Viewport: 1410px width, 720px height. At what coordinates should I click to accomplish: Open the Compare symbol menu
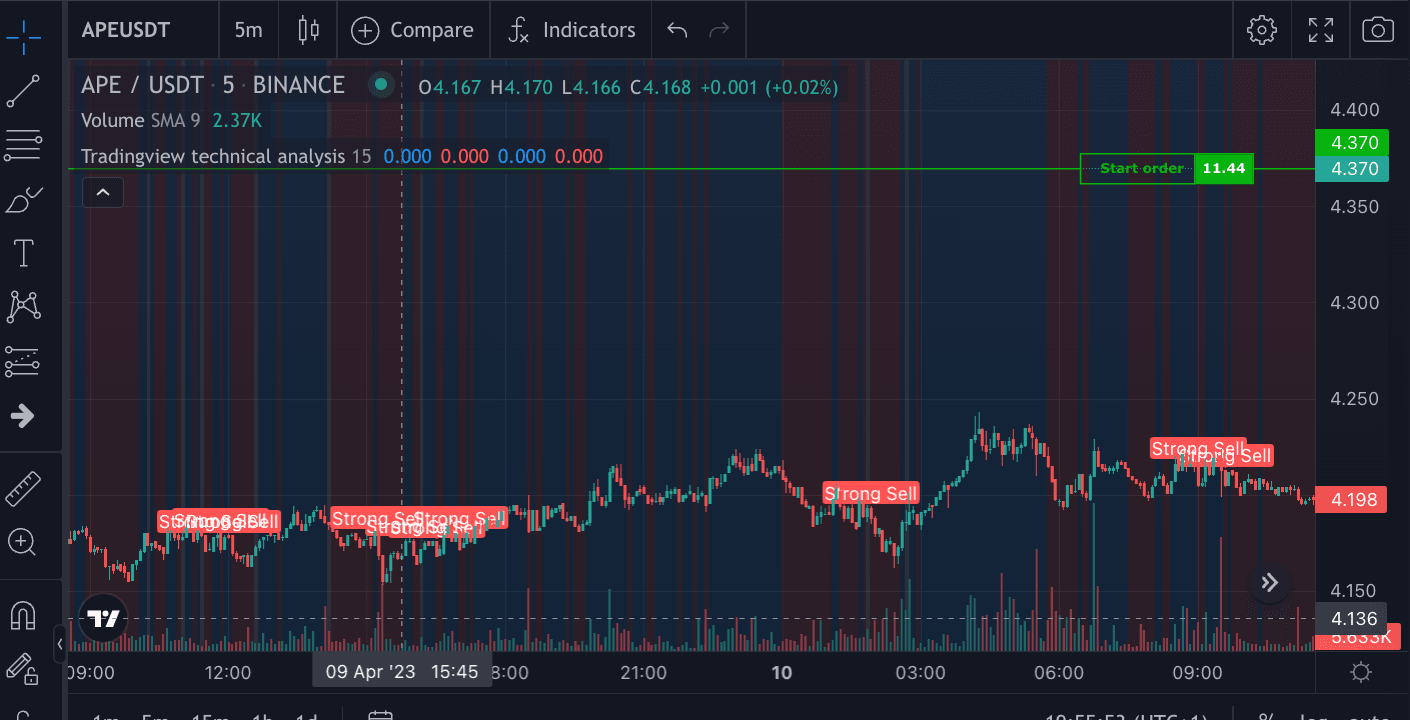pos(412,29)
